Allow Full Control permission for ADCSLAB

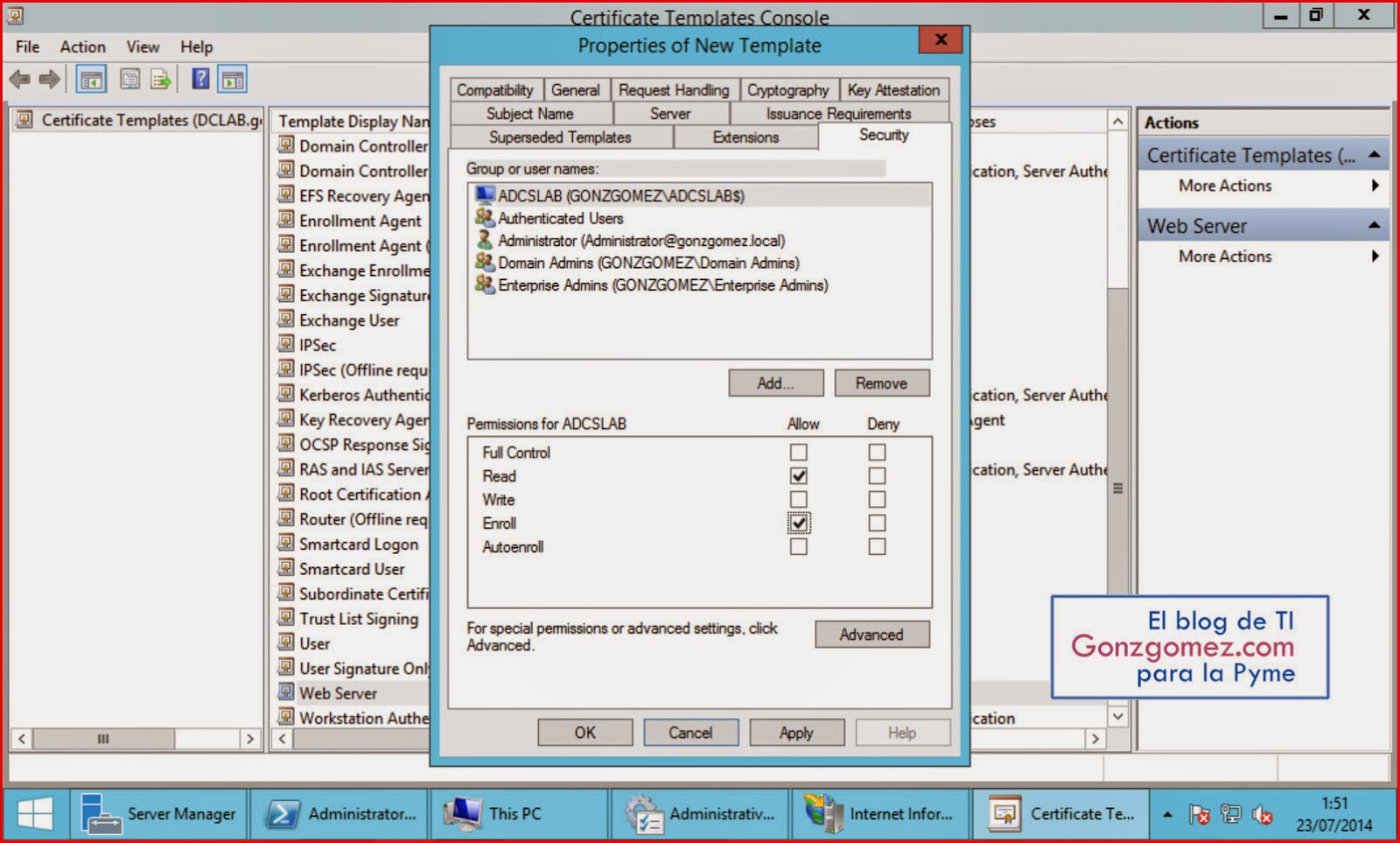click(x=798, y=452)
